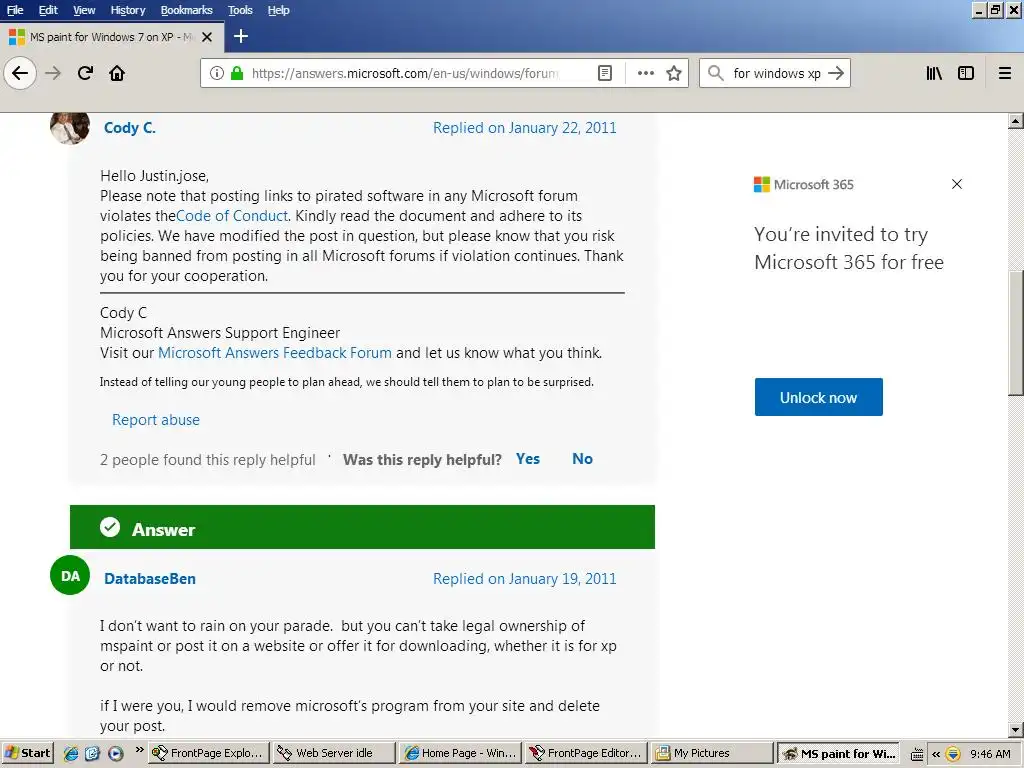1024x768 pixels.
Task: Bookmark this page with the star icon
Action: tap(674, 73)
